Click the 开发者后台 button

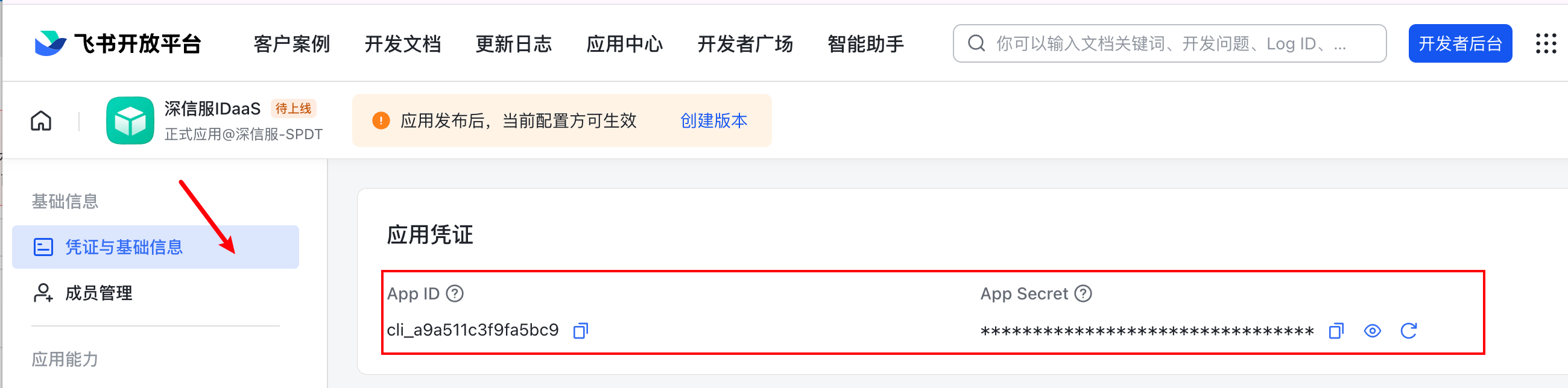pyautogui.click(x=1459, y=43)
